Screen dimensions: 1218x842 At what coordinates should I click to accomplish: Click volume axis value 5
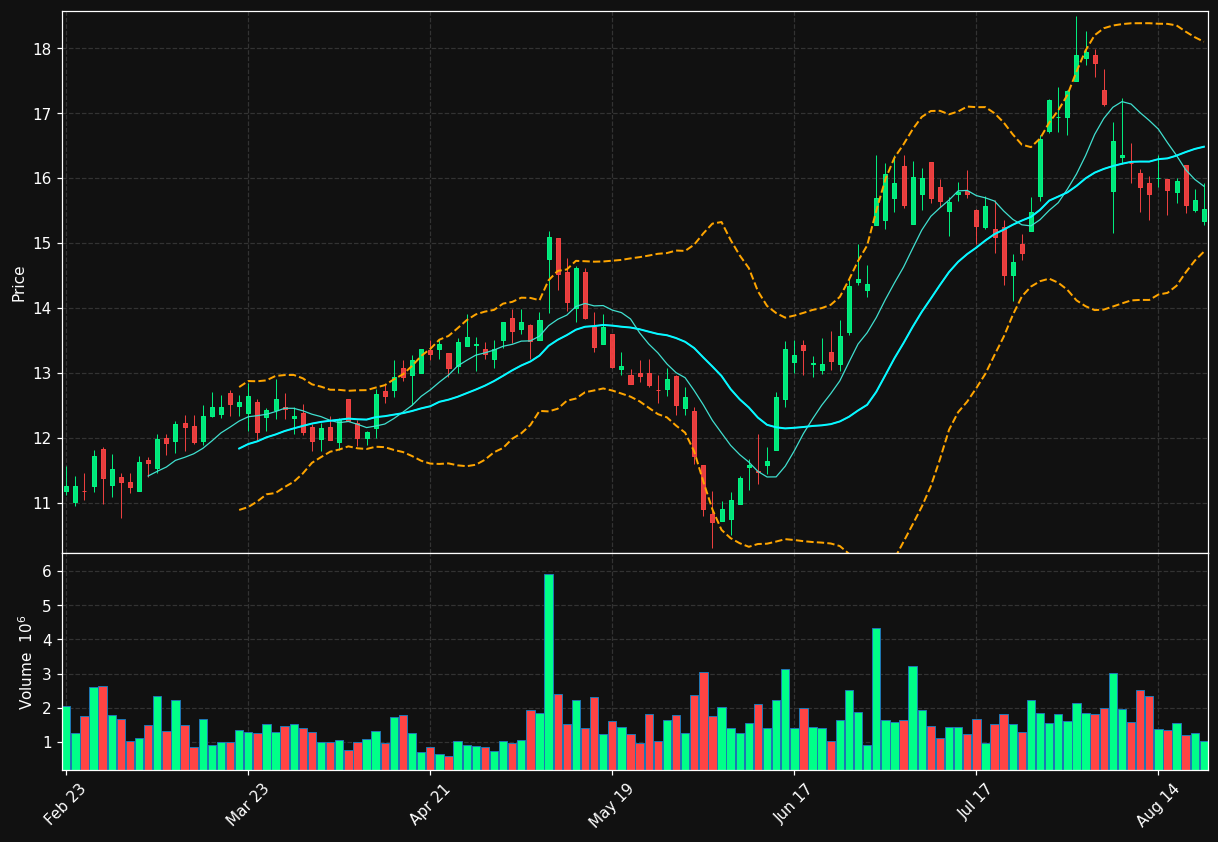(48, 606)
